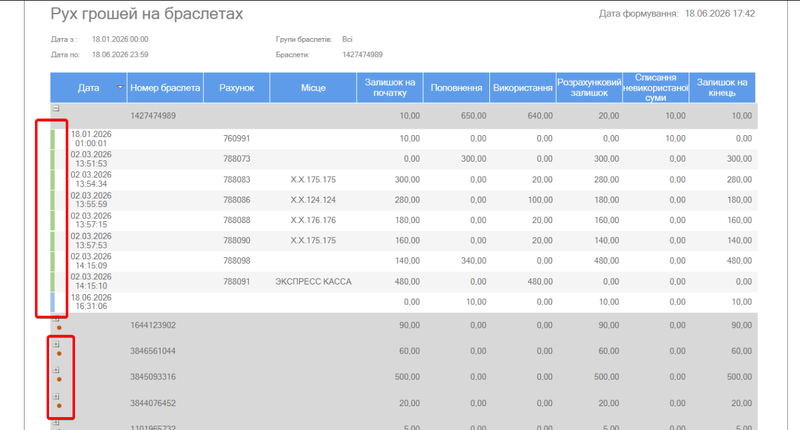The width and height of the screenshot is (800, 430).
Task: Select bracelet number 1644123902
Action: (x=153, y=325)
